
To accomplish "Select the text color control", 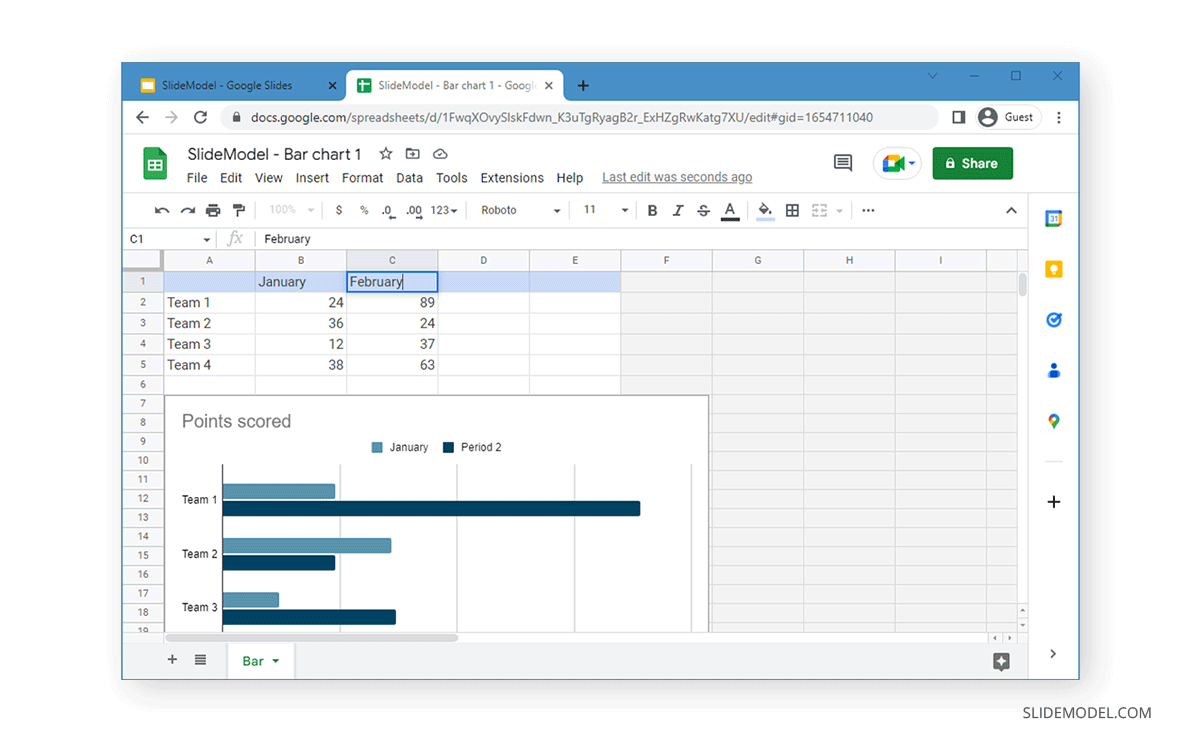I will pyautogui.click(x=730, y=210).
